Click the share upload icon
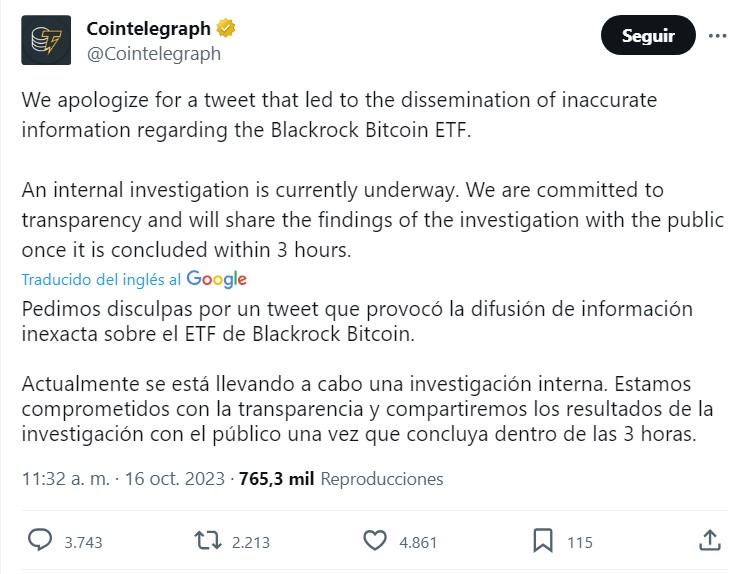Image resolution: width=748 pixels, height=574 pixels. pos(709,541)
